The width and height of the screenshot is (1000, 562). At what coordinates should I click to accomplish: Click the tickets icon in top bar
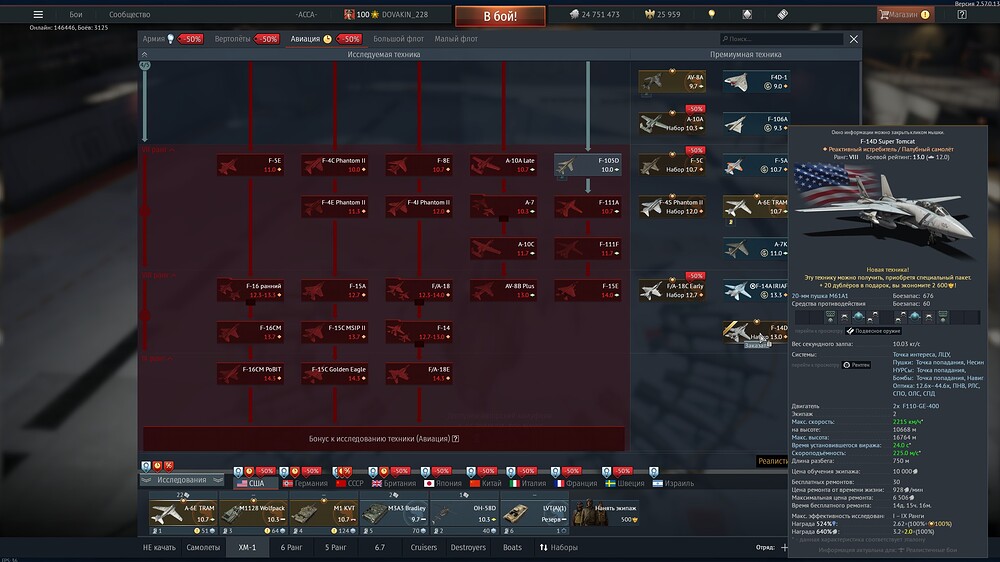[783, 14]
